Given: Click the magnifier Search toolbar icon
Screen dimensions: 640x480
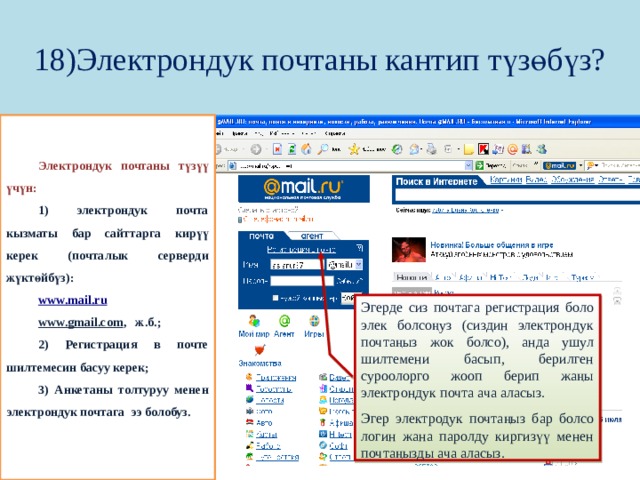Looking at the screenshot, I should [x=322, y=149].
